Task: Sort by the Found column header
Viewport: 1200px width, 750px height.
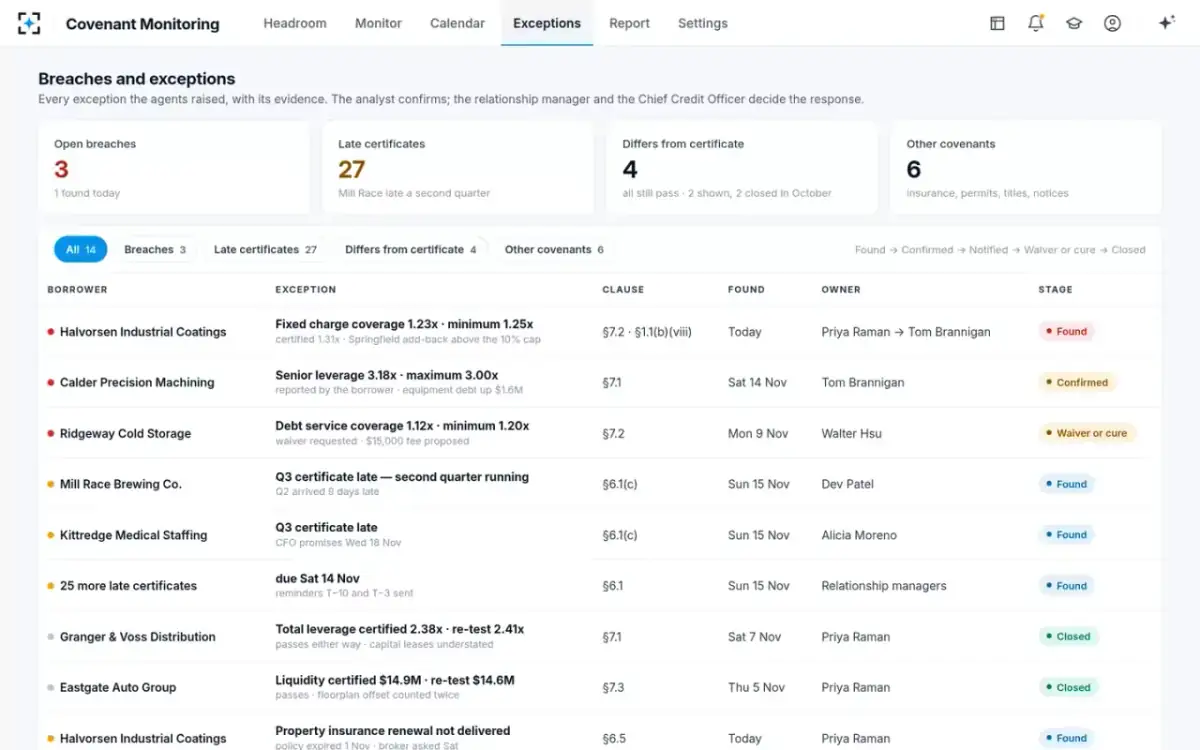Action: tap(746, 290)
